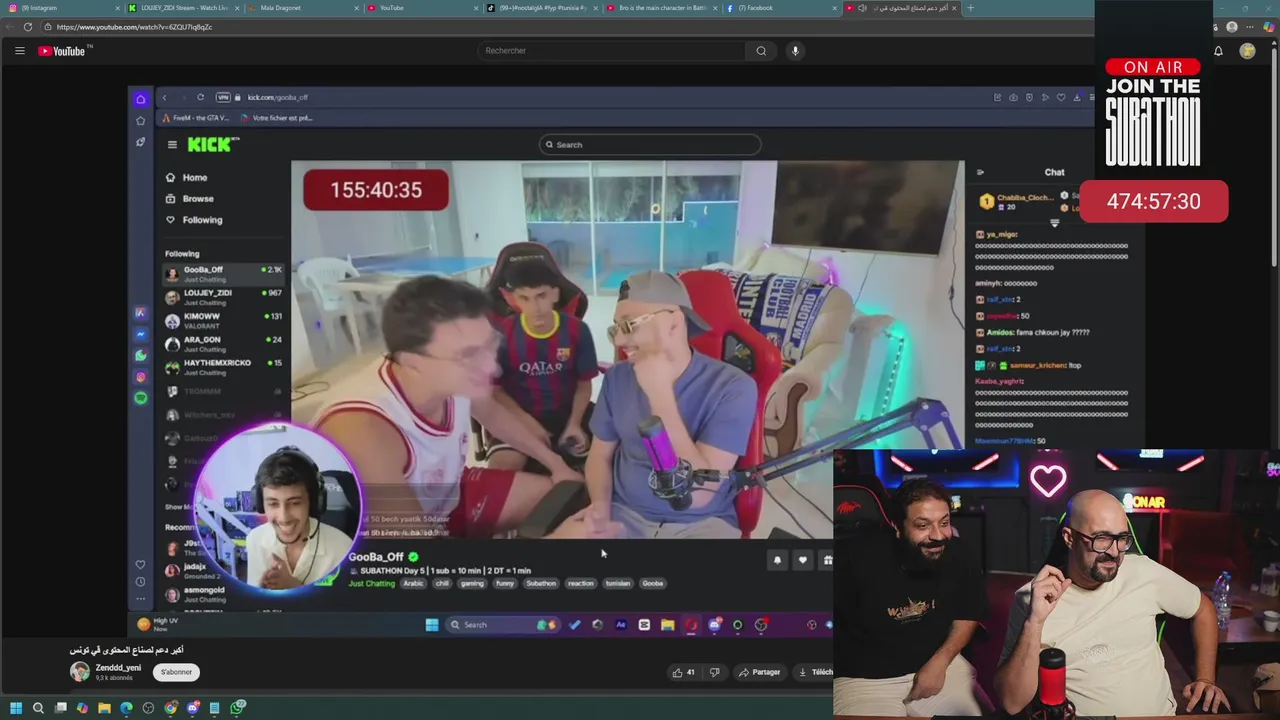Image resolution: width=1280 pixels, height=720 pixels.
Task: Click Home in the Kick sidebar
Action: pyautogui.click(x=187, y=178)
